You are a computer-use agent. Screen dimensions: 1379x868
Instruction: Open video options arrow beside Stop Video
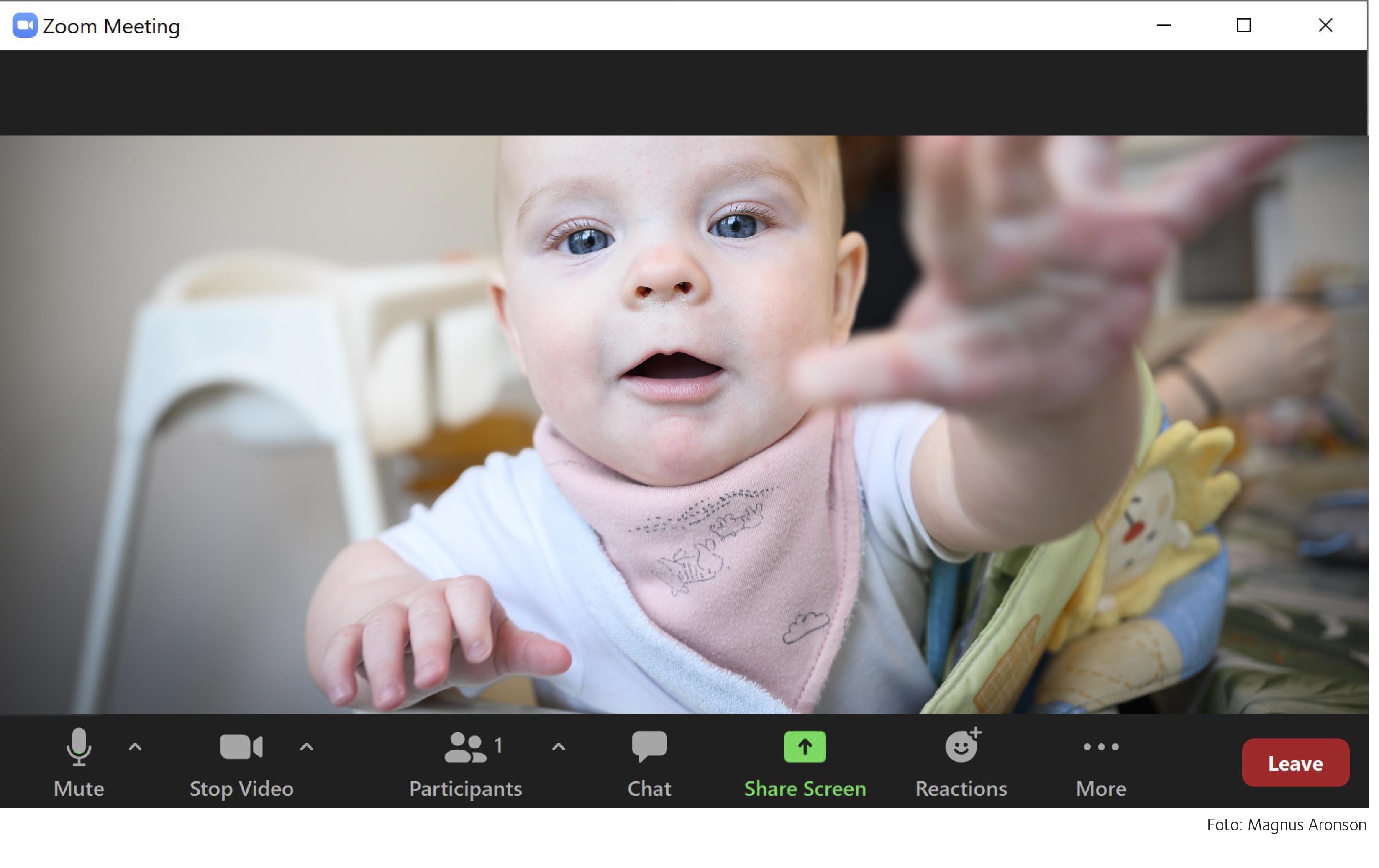tap(307, 748)
